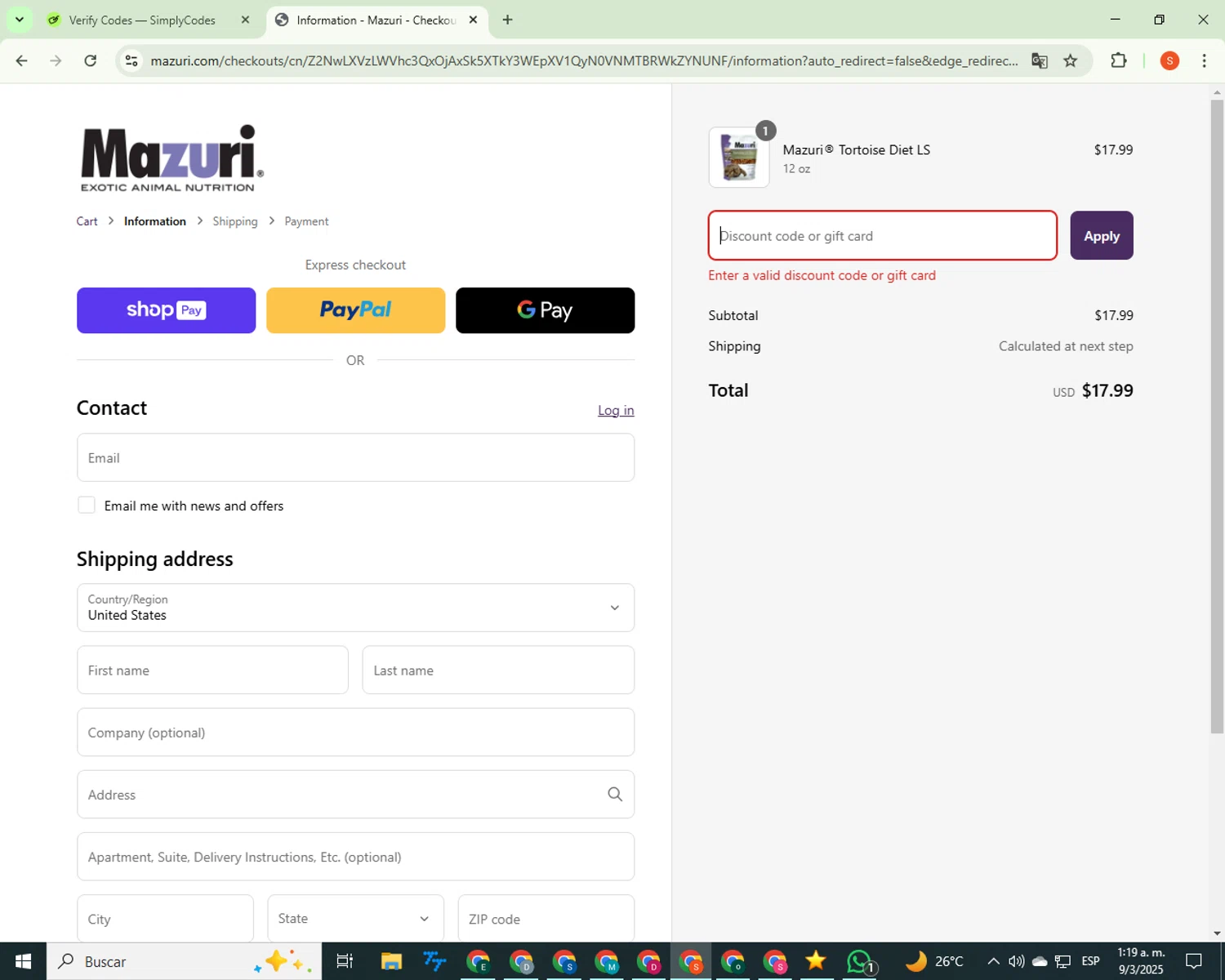Apply the discount code

(x=1102, y=235)
